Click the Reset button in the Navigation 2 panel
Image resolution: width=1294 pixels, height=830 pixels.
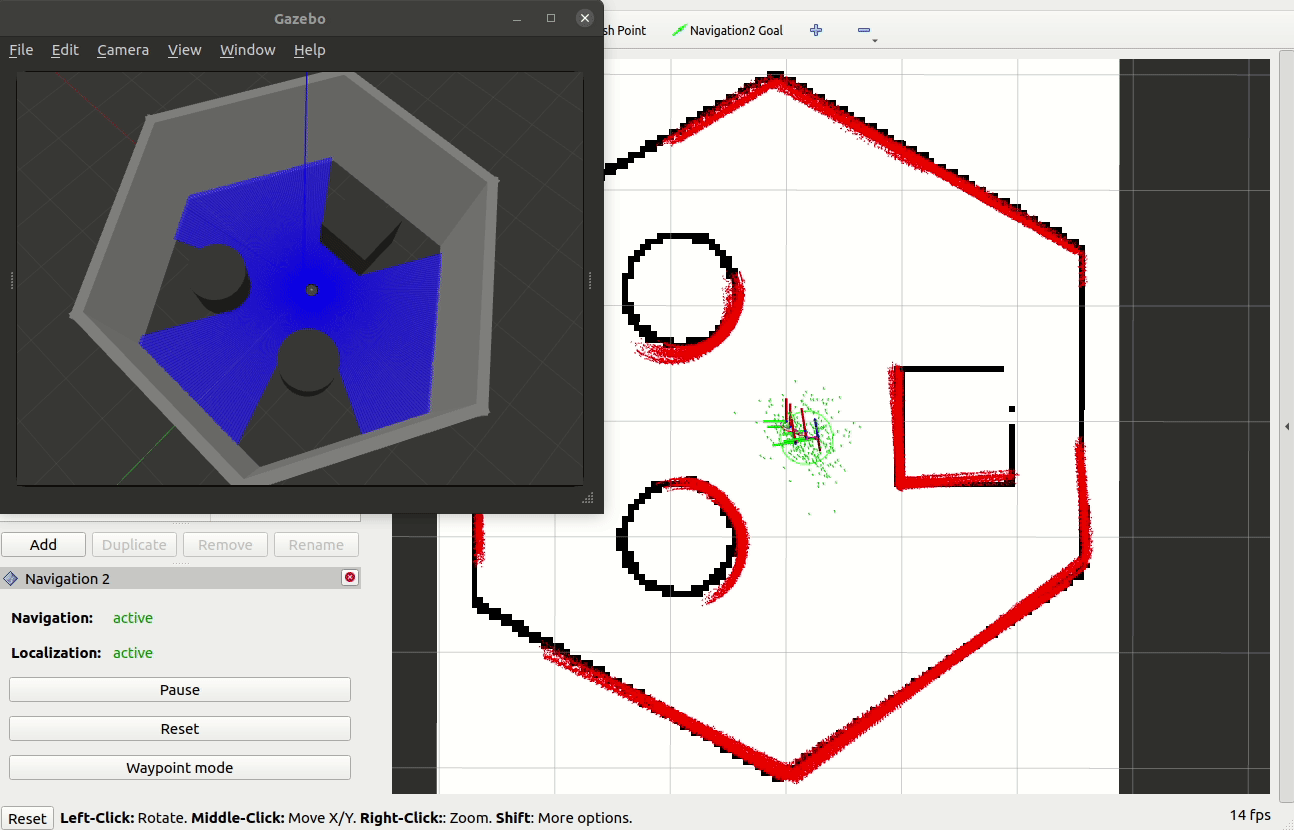[179, 728]
